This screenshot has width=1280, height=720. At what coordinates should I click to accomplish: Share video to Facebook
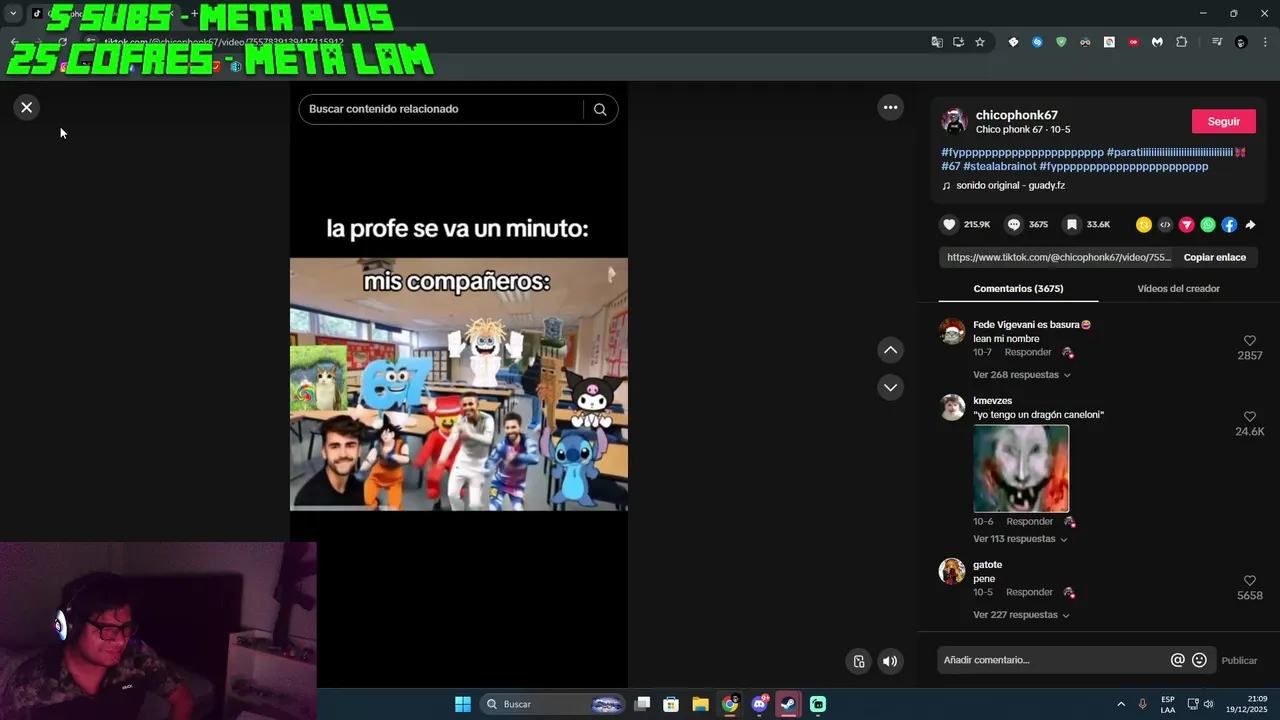tap(1229, 224)
